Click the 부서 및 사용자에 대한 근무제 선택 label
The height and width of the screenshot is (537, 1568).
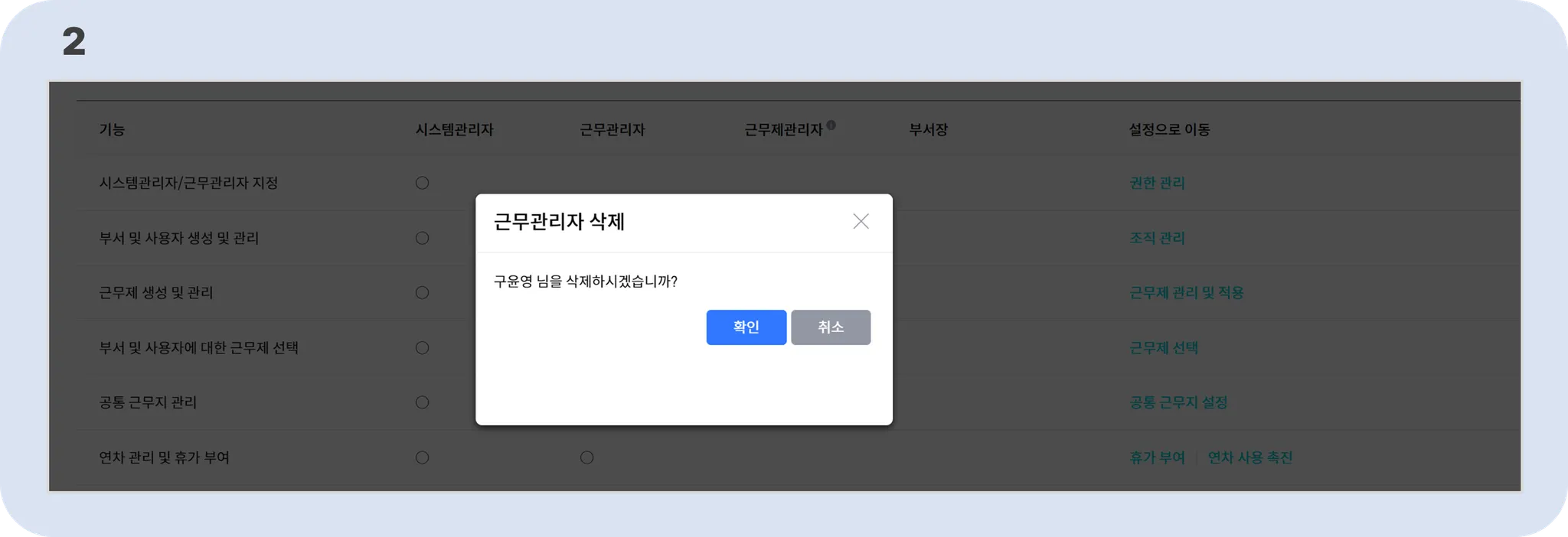click(199, 348)
